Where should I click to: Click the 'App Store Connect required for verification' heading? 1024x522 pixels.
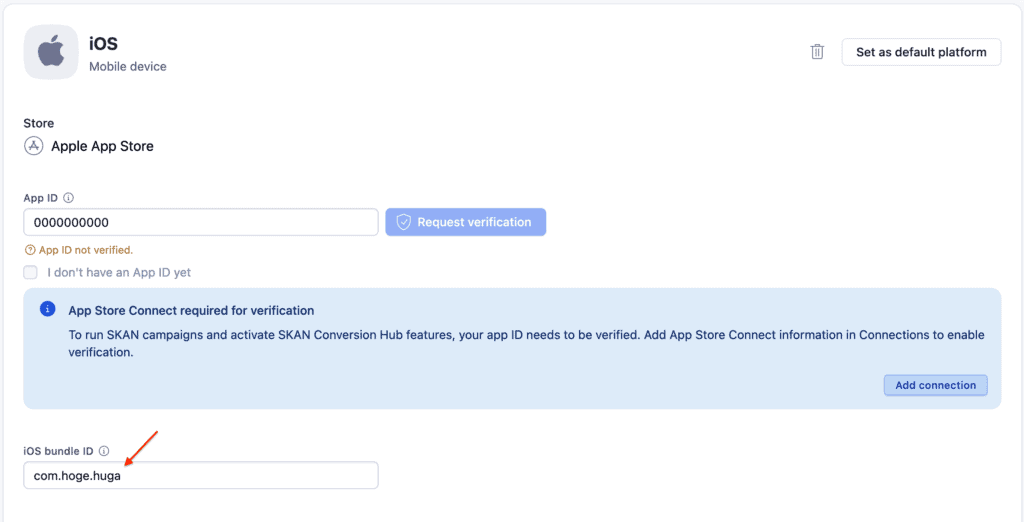pyautogui.click(x=191, y=310)
